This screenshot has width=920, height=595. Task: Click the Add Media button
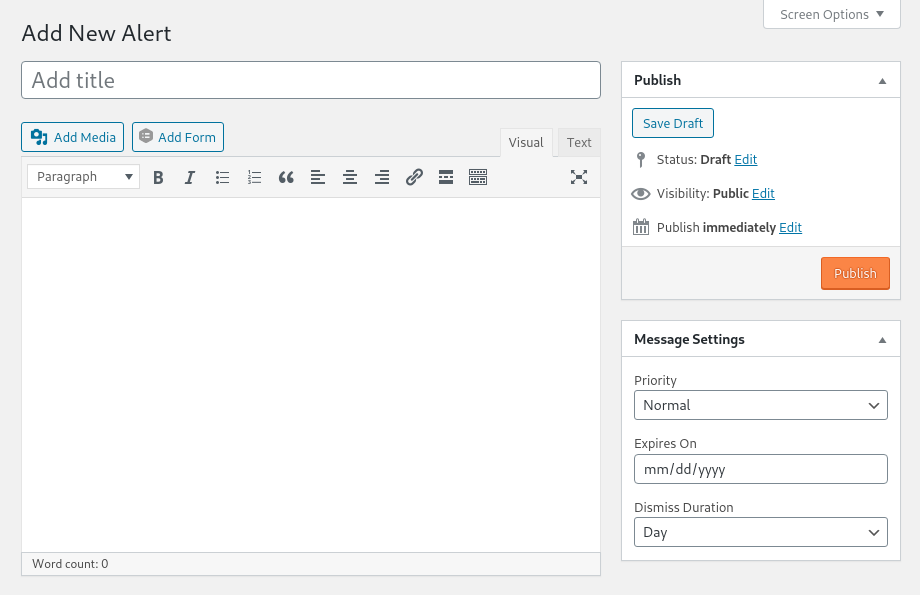73,137
